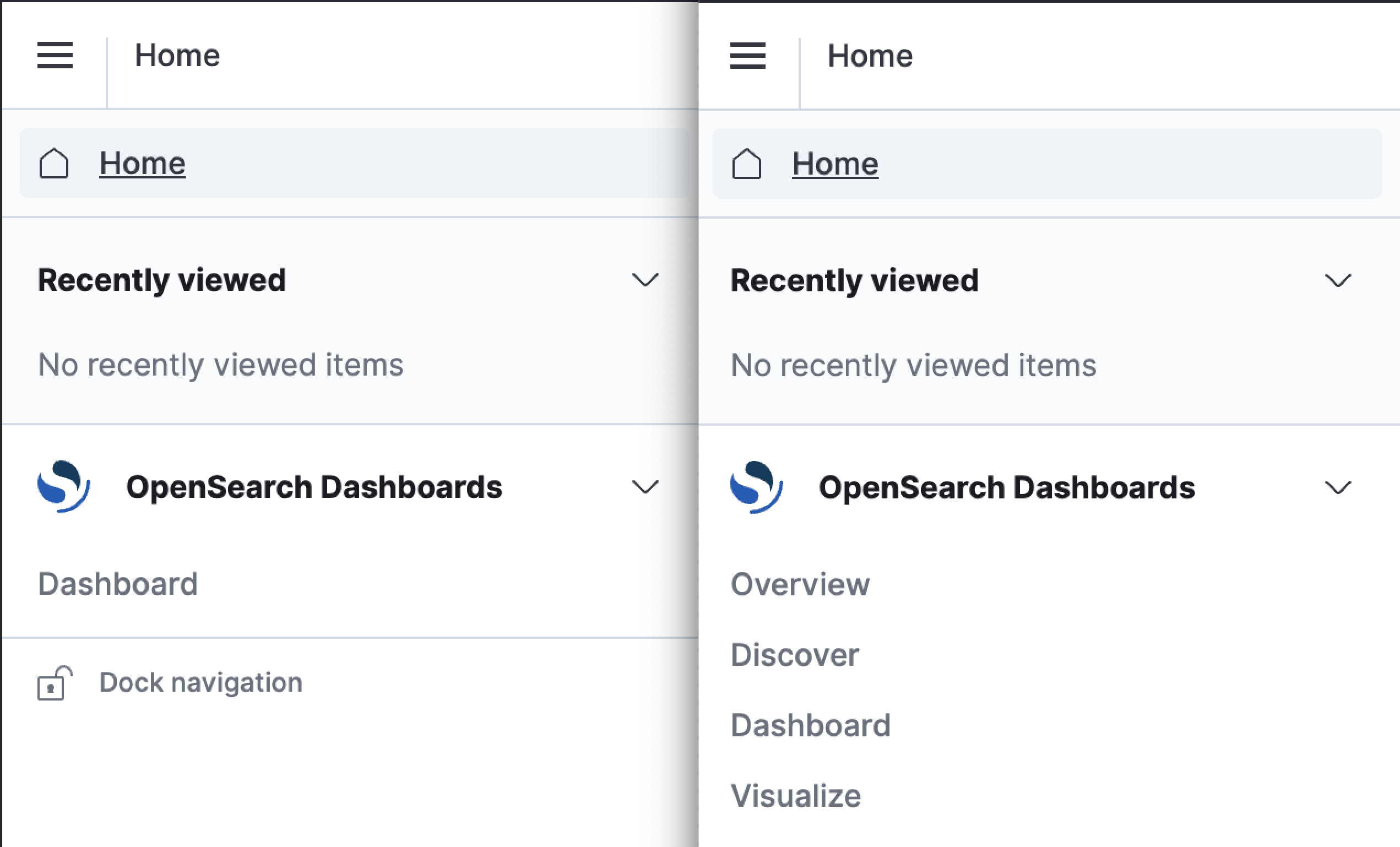Open Overview in right navigation
Screen dimensions: 1400x847
point(800,584)
